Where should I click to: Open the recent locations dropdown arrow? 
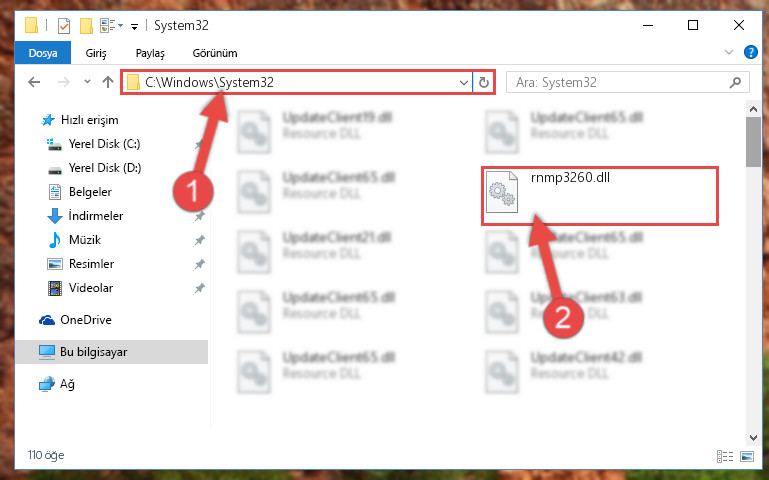pyautogui.click(x=87, y=82)
